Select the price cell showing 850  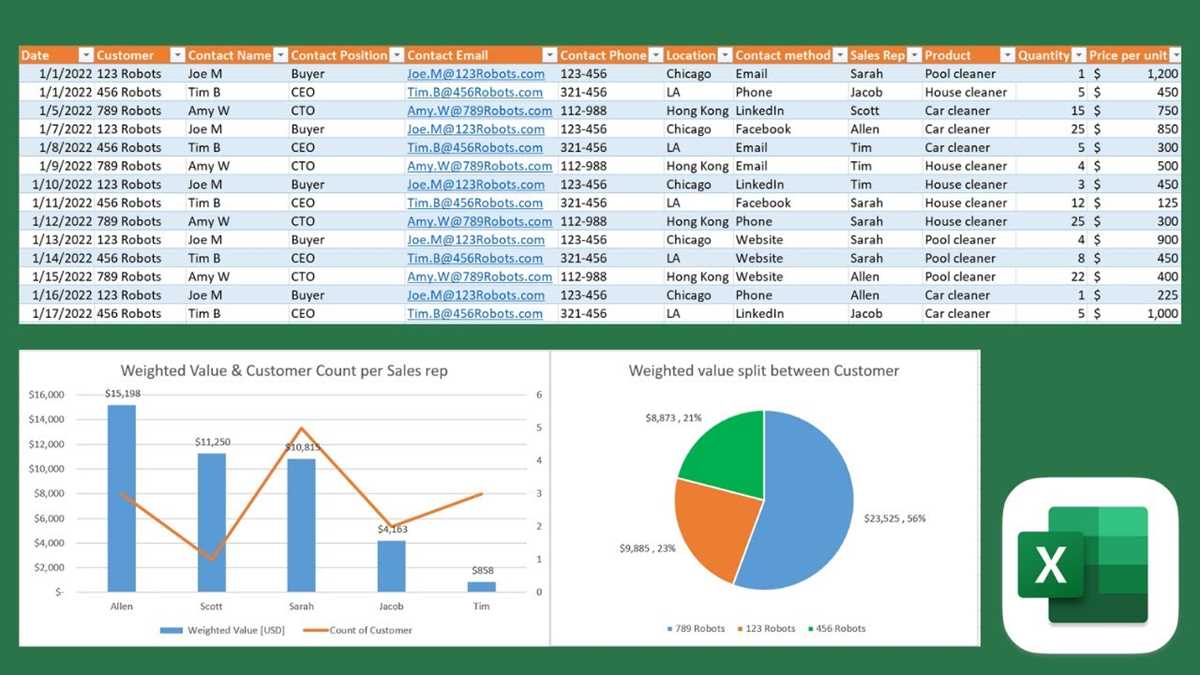[x=1135, y=129]
